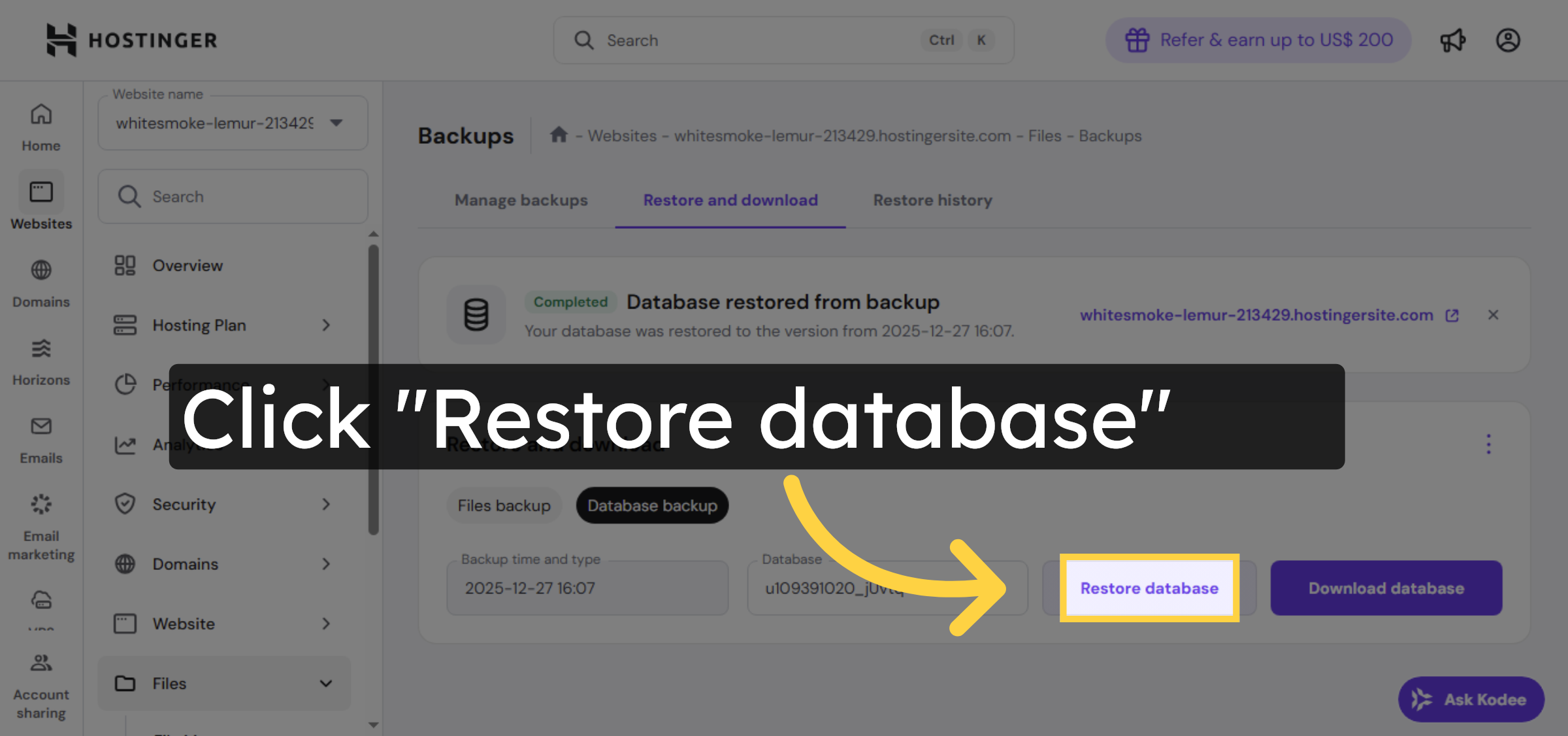Click the announcements megaphone icon
This screenshot has width=1568, height=736.
(1452, 40)
